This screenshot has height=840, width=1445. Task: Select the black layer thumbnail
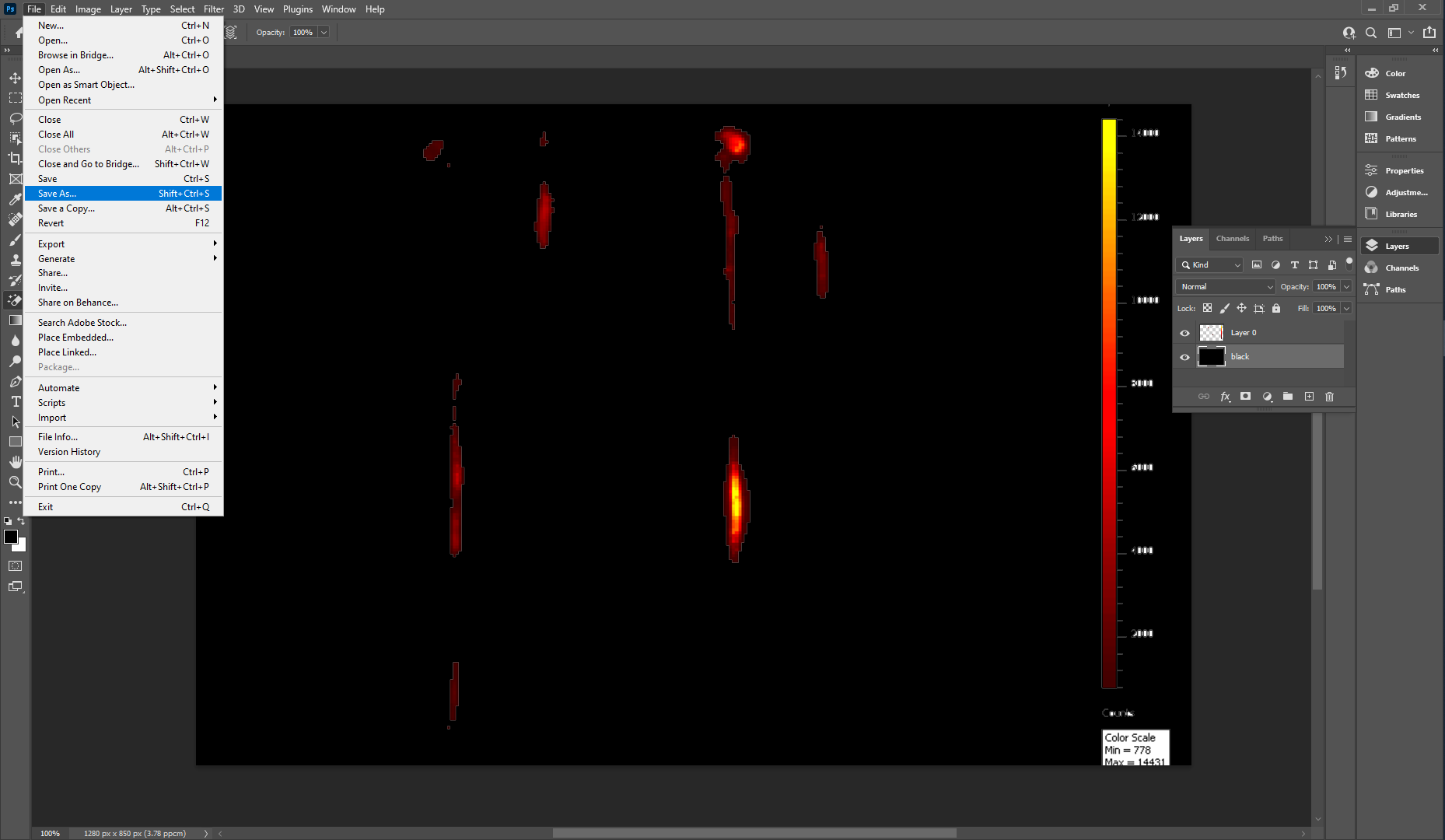pos(1211,357)
